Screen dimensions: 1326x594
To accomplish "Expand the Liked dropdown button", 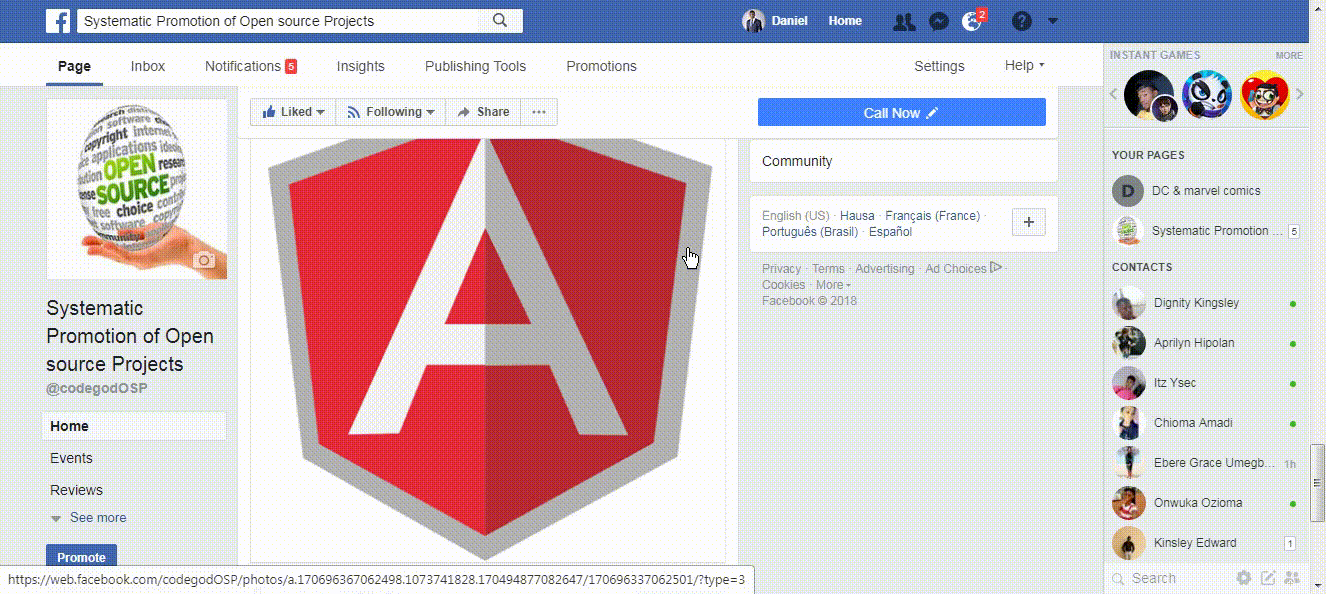I will click(x=293, y=112).
